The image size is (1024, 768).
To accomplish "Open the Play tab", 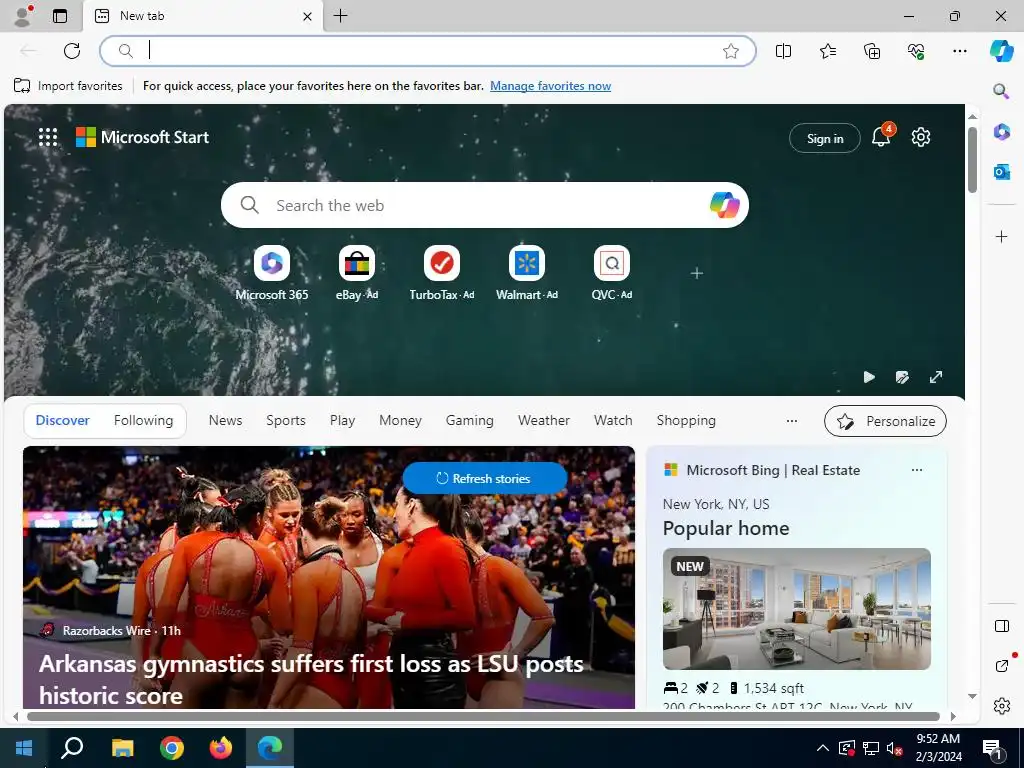I will point(342,421).
